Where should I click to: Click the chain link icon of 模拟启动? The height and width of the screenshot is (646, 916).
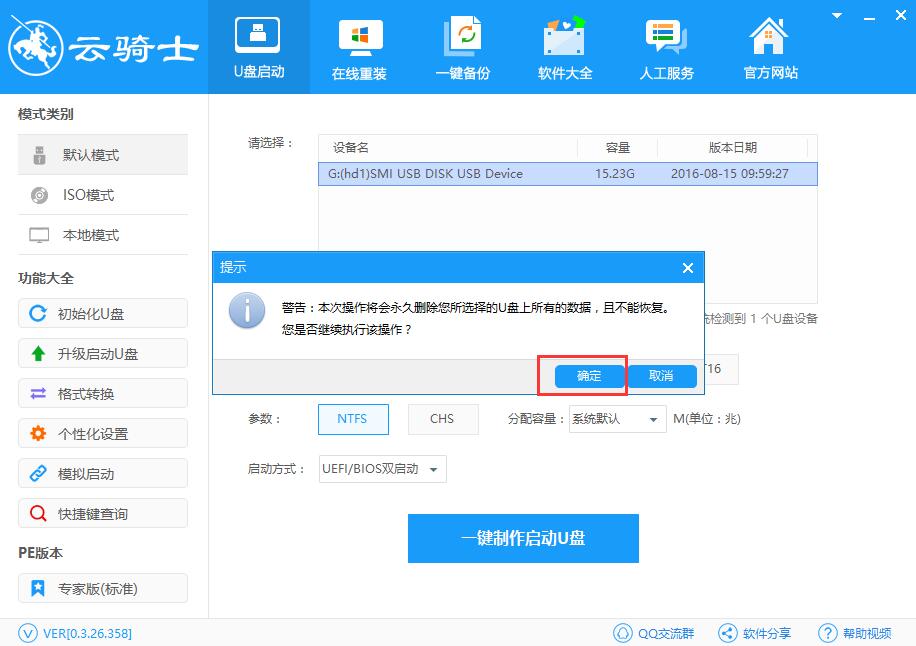click(x=38, y=473)
